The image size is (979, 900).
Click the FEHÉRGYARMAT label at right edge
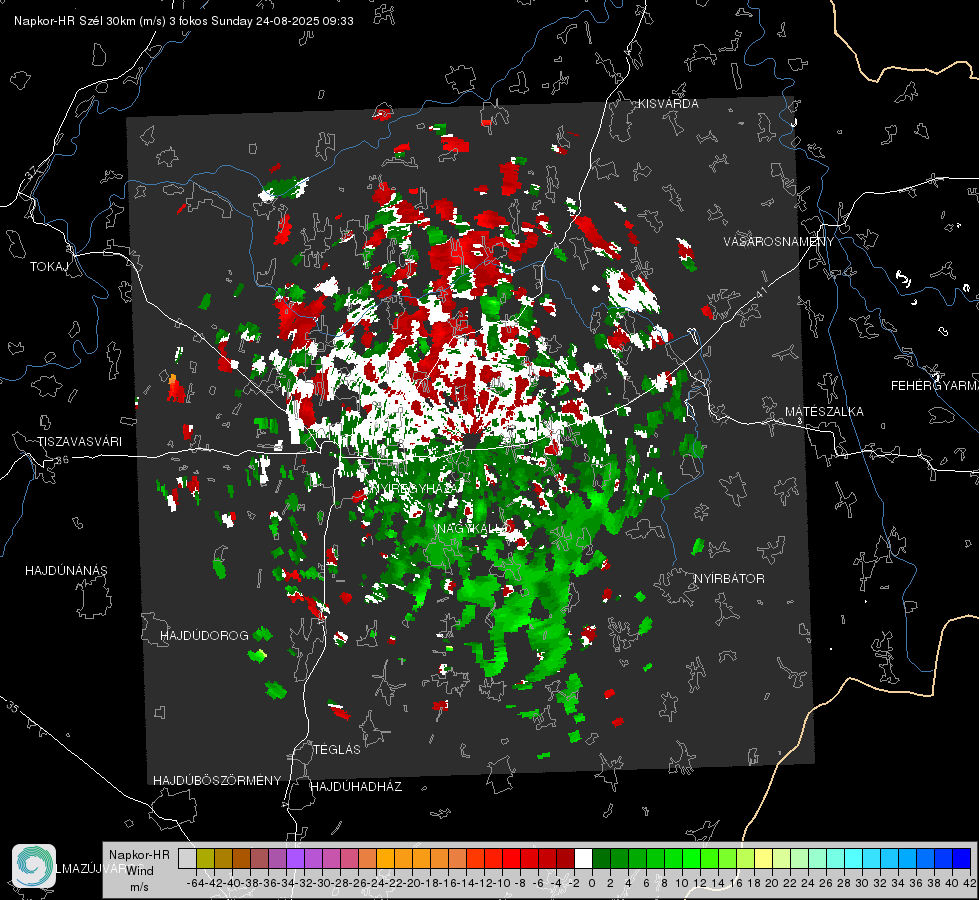pos(935,386)
